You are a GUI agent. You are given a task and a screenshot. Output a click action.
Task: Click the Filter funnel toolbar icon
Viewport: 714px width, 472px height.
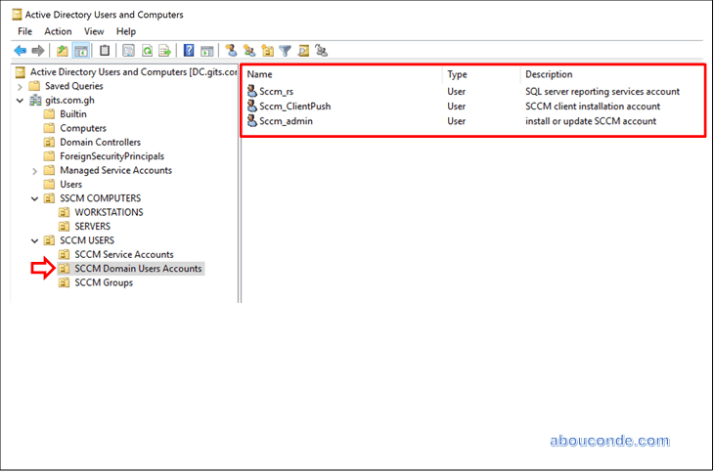coord(285,50)
